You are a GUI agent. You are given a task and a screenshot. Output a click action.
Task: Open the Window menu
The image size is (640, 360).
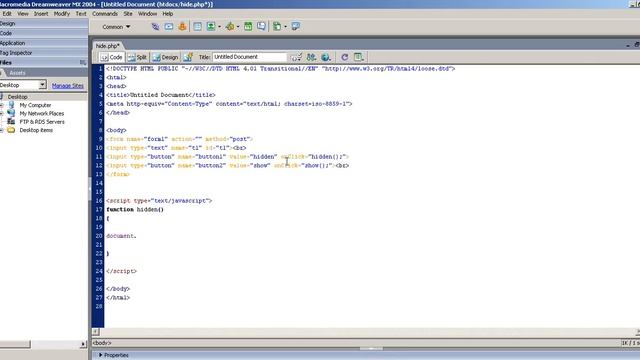(x=147, y=13)
